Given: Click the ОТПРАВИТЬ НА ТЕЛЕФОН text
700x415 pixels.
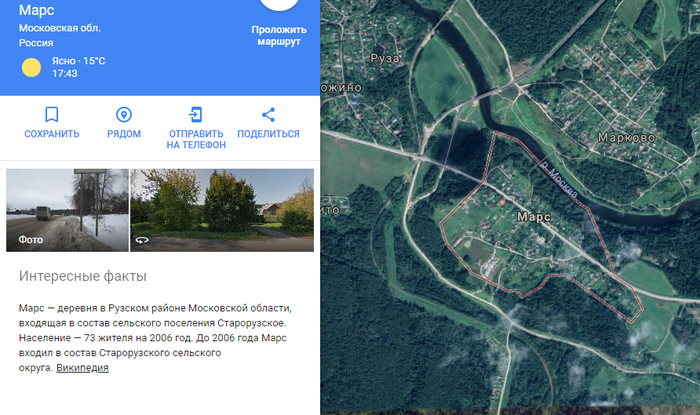Looking at the screenshot, I should pos(196,139).
